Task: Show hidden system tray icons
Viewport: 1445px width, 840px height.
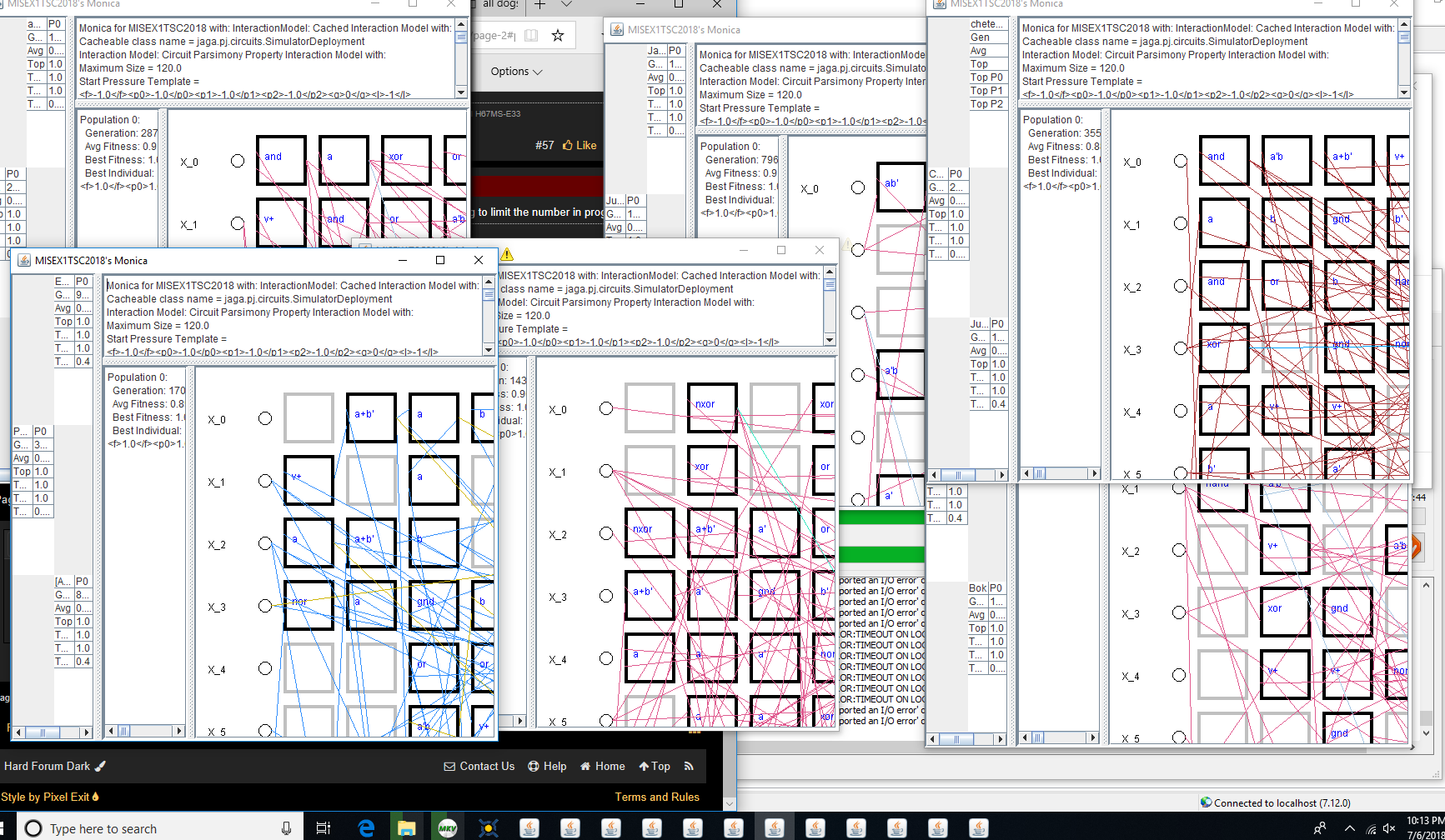Action: pos(1350,828)
